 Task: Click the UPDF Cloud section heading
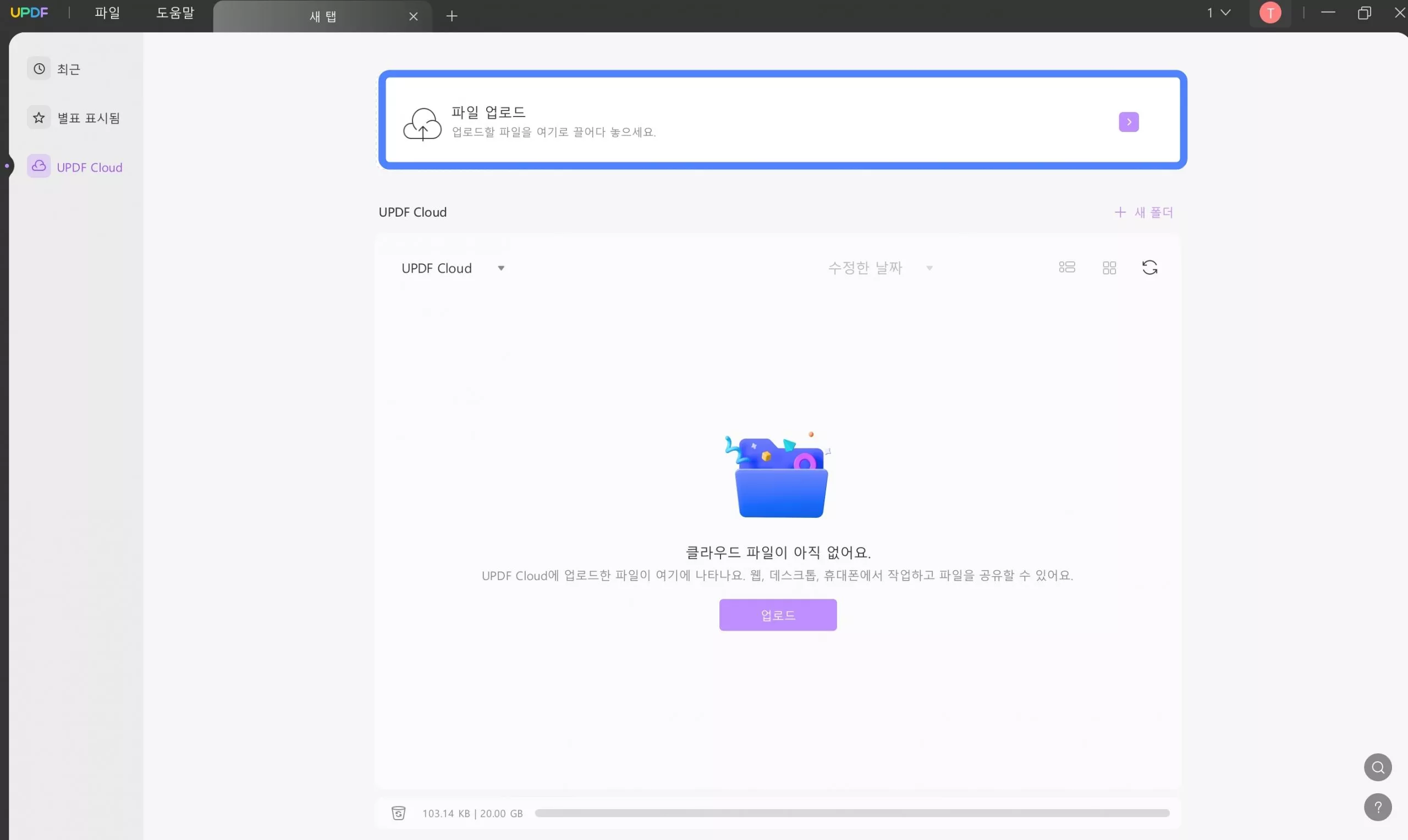pos(412,212)
